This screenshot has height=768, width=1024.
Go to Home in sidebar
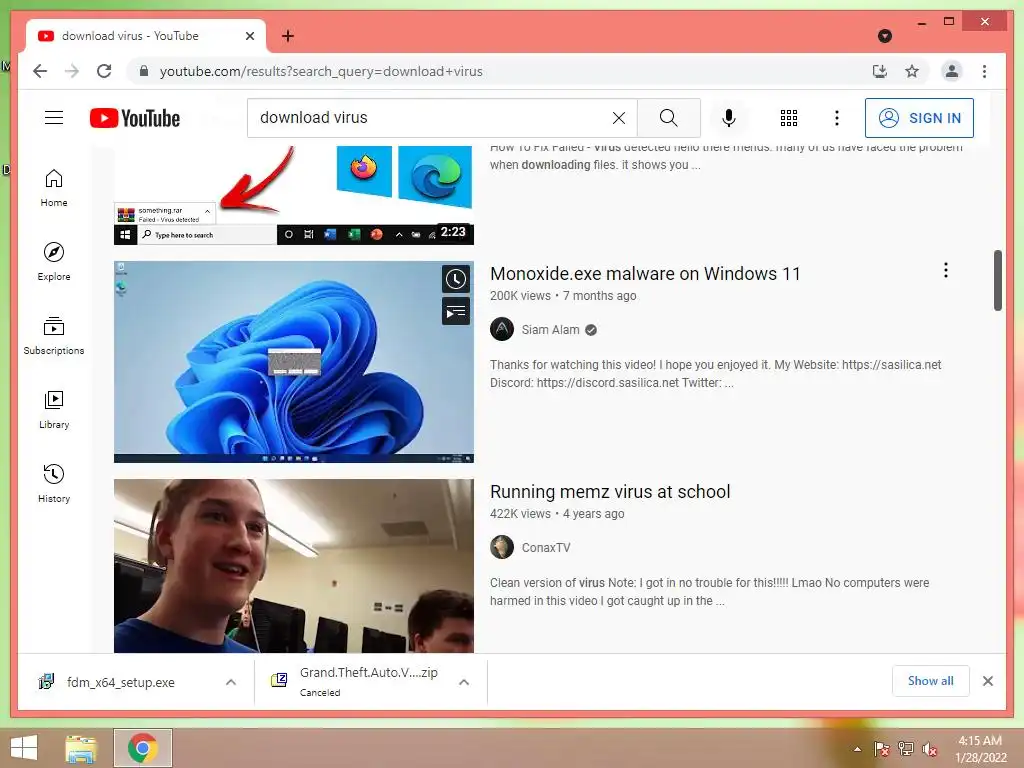(x=54, y=188)
